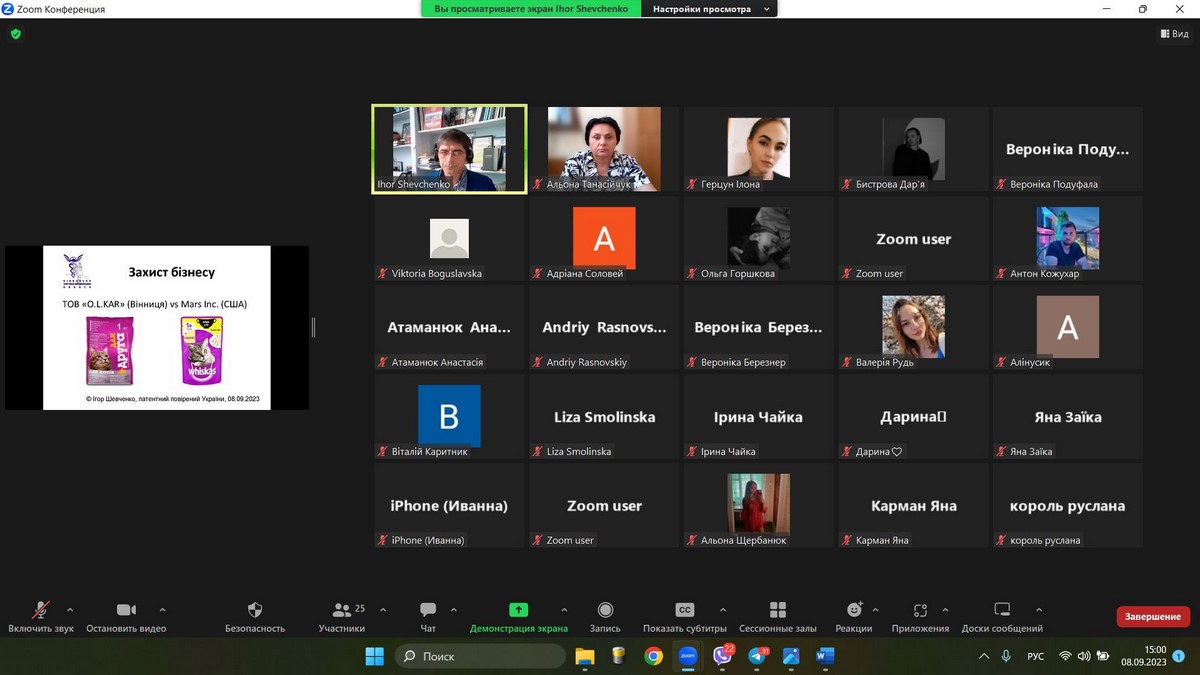Open the Настройки просмотра dropdown

(711, 9)
